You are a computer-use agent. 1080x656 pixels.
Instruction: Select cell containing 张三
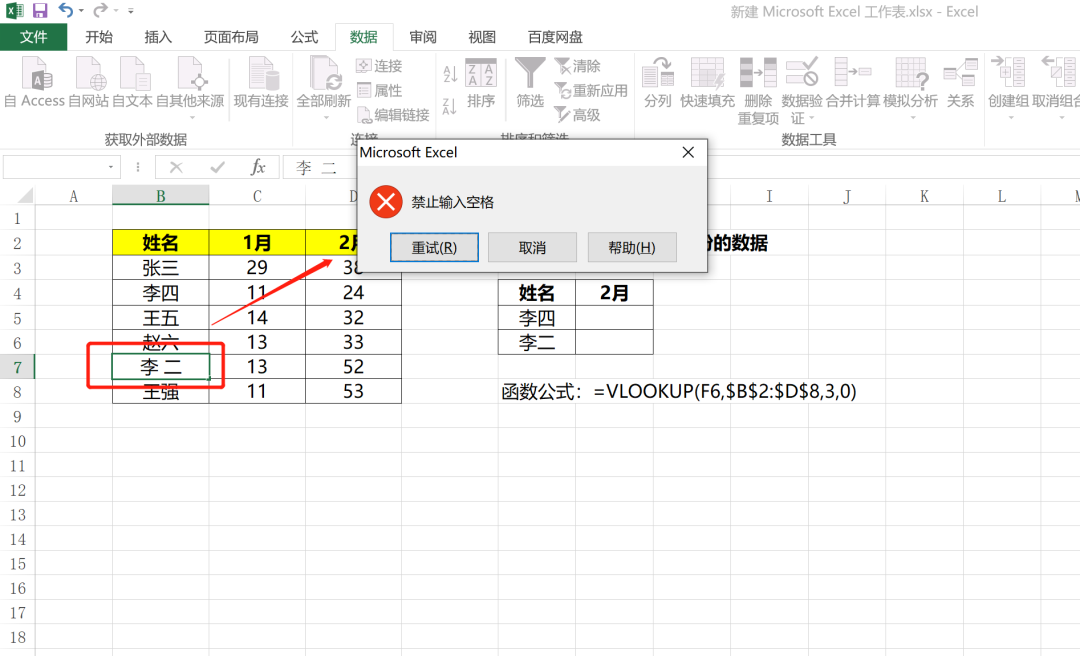(160, 267)
